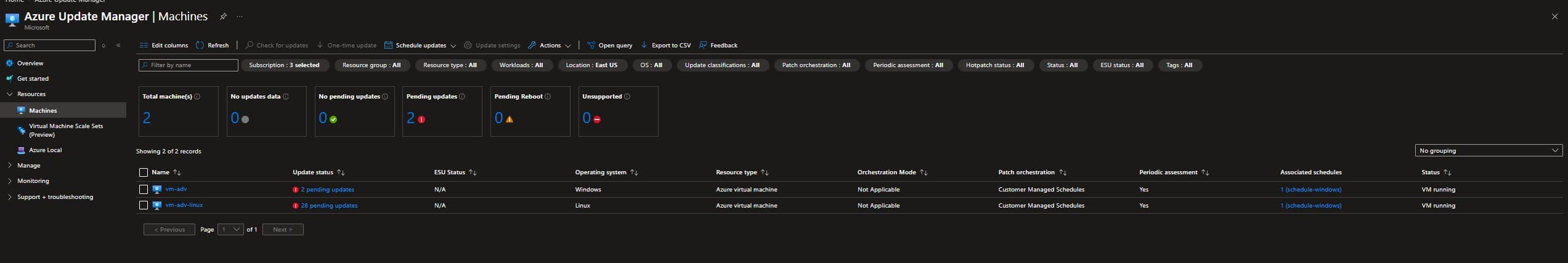Click the Export to CSV download icon
The height and width of the screenshot is (263, 1568).
point(644,46)
